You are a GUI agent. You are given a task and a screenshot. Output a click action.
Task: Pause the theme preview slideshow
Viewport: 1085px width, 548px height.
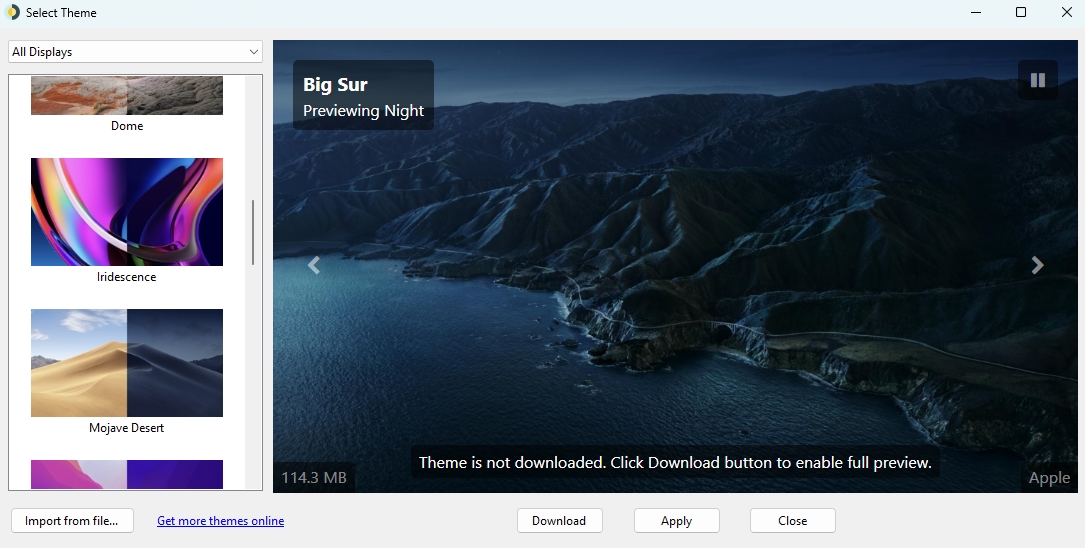point(1037,80)
